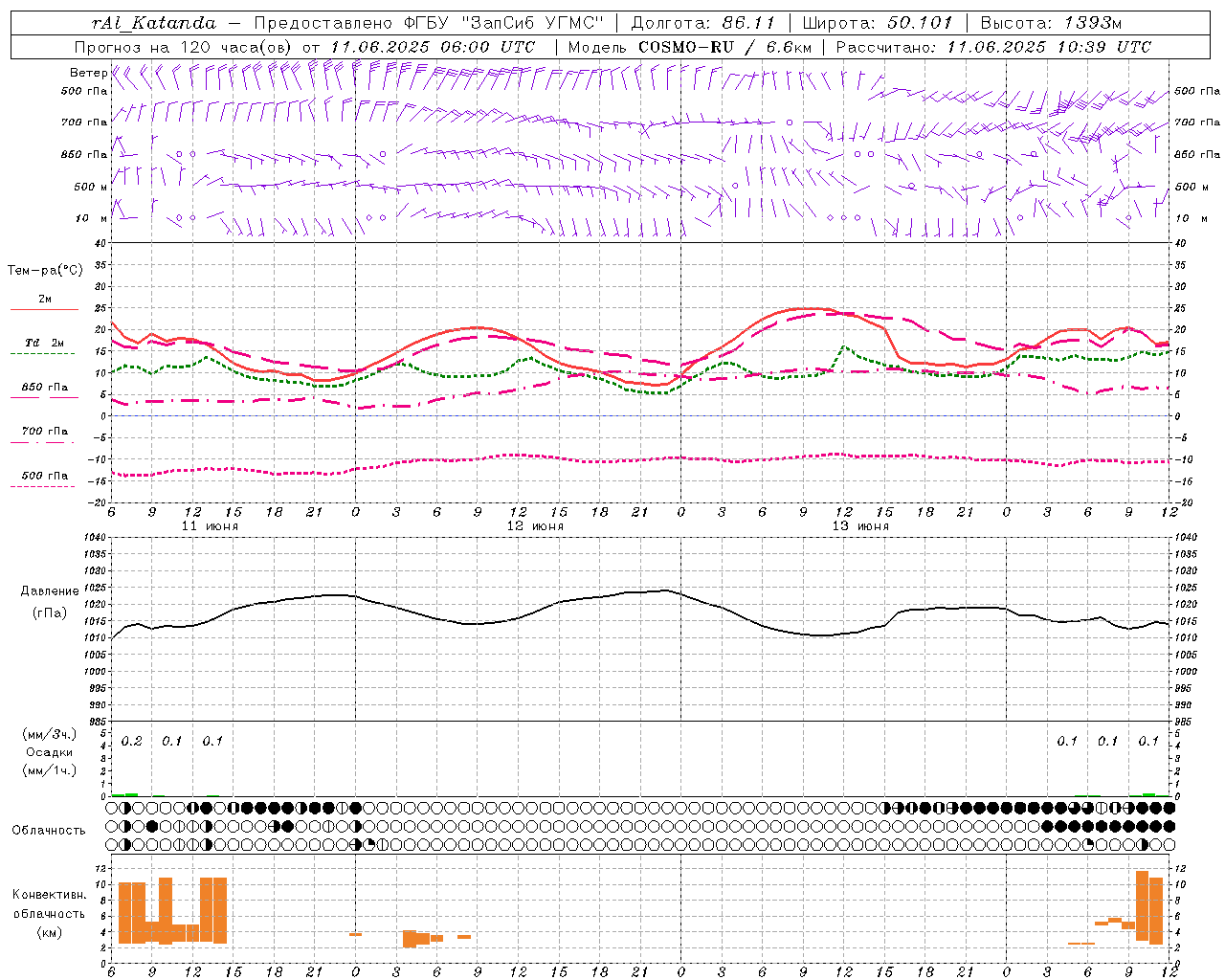Click the Широта: 50.101 latitude value
Viewport: 1225px width, 980px height.
click(878, 23)
